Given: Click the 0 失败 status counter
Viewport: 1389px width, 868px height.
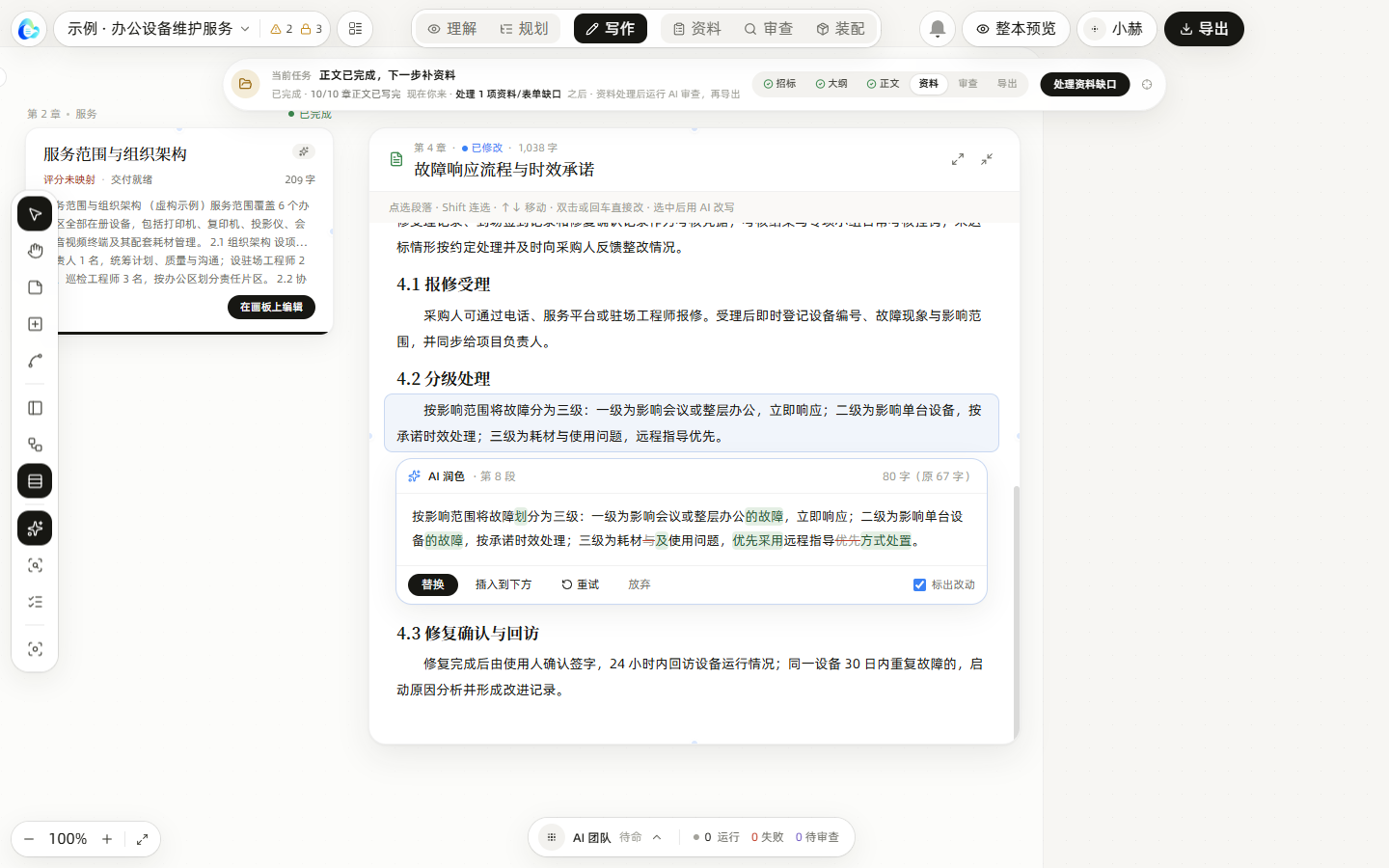Looking at the screenshot, I should click(767, 837).
